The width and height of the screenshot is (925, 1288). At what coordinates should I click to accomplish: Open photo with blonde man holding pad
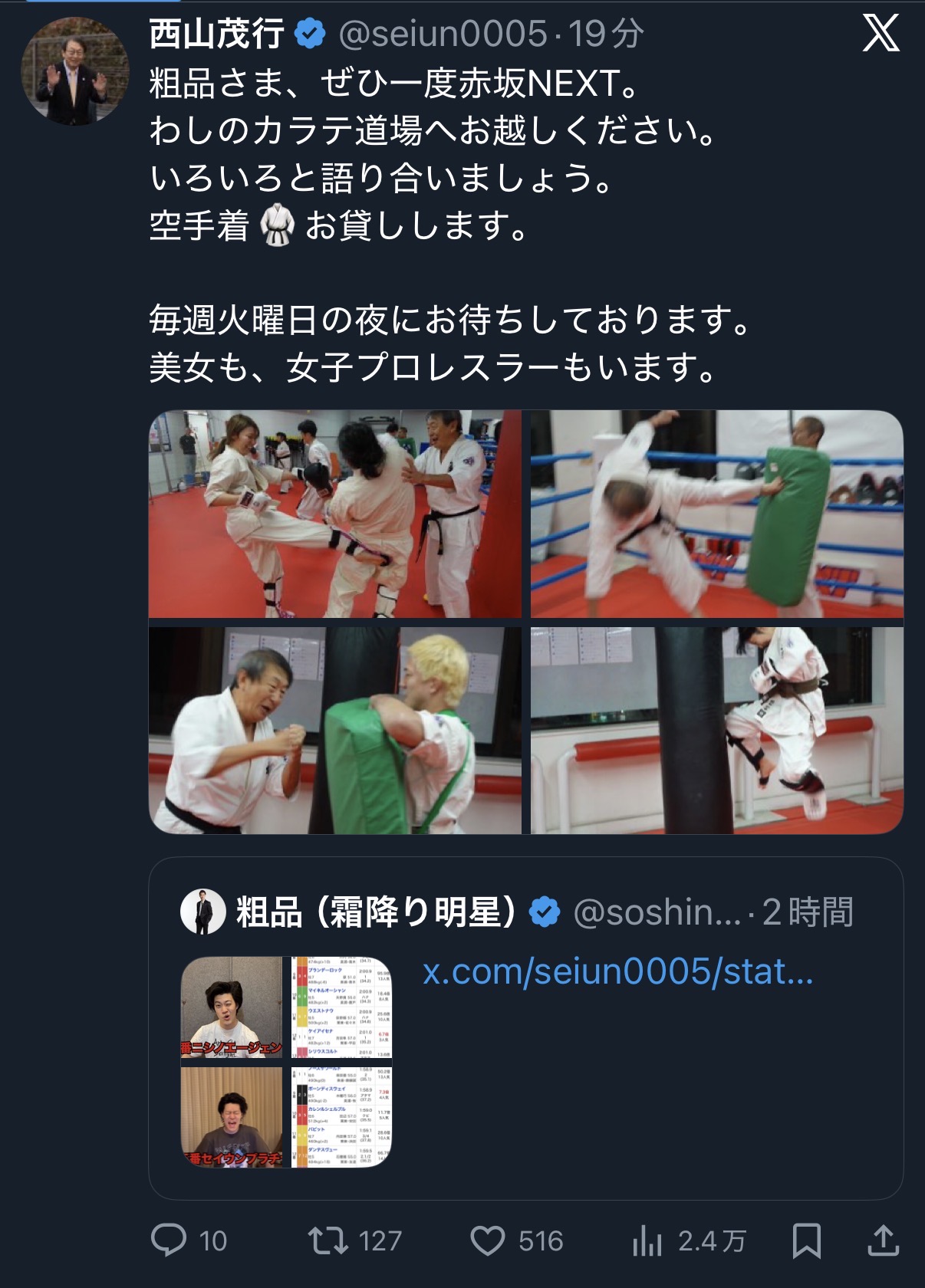point(334,731)
